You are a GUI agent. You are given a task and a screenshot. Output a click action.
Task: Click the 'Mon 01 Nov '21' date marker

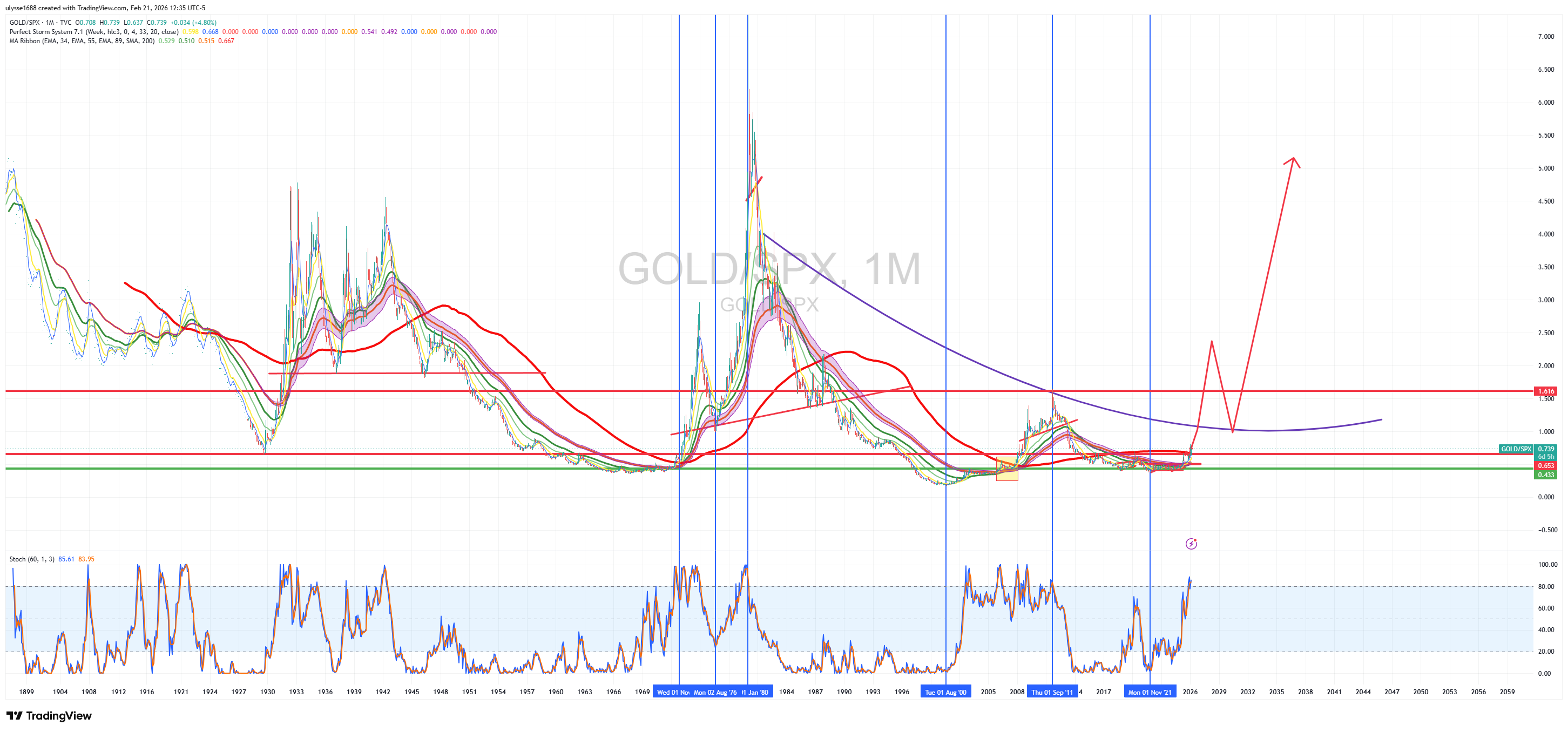click(x=1149, y=692)
